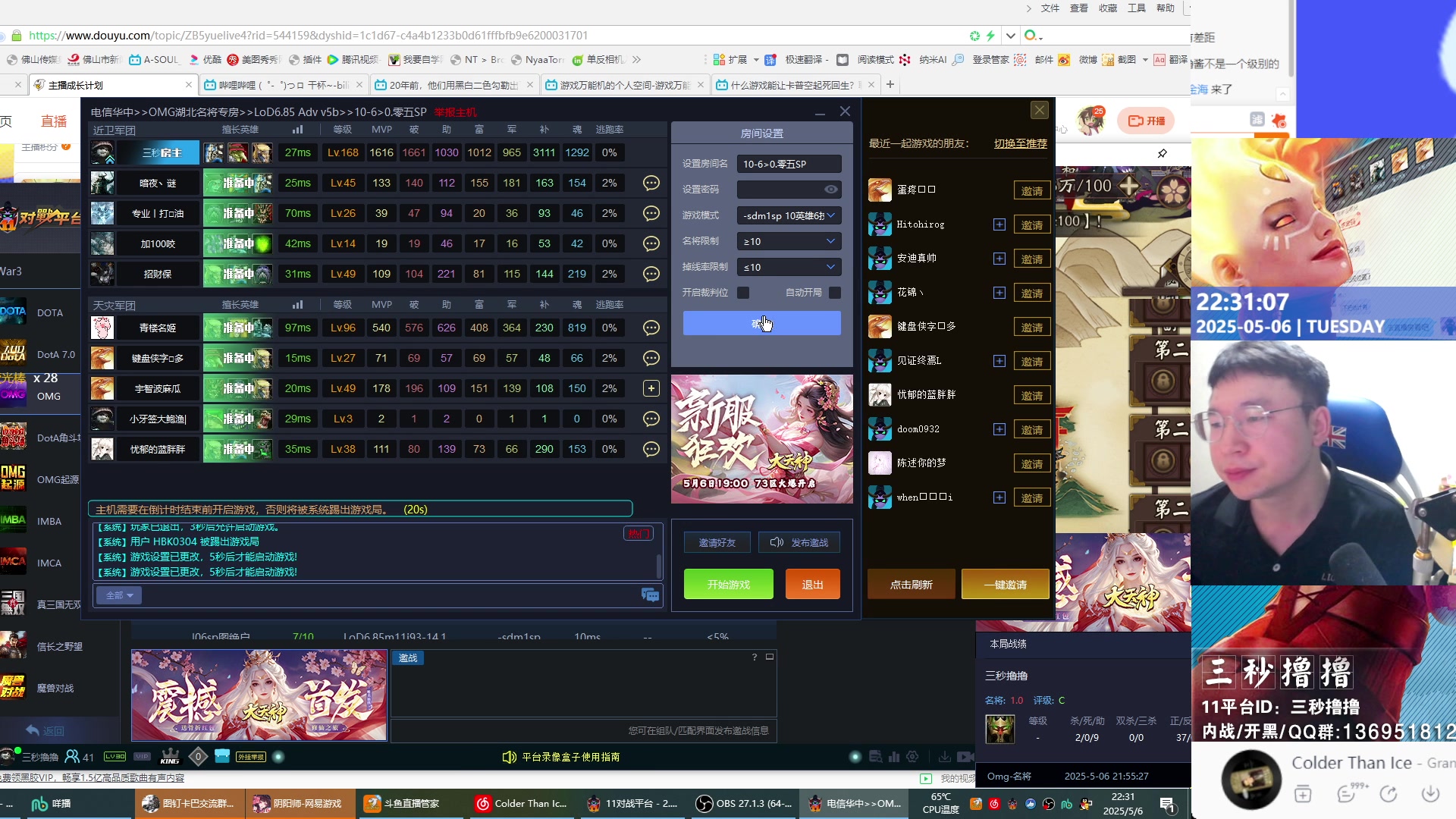This screenshot has height=819, width=1456.
Task: Click 退出 button
Action: coord(813,584)
